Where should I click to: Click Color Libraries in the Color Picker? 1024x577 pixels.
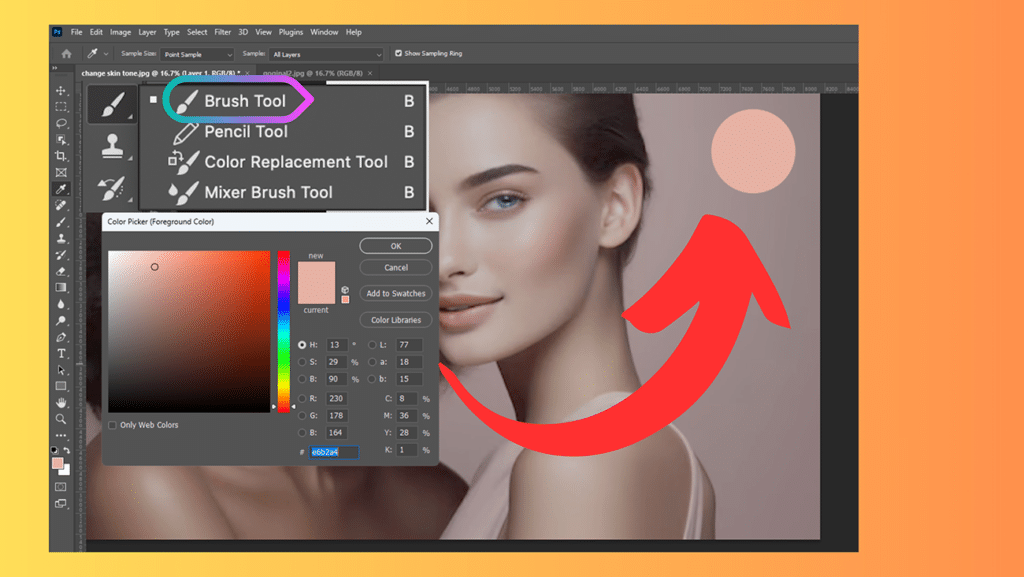pos(395,319)
